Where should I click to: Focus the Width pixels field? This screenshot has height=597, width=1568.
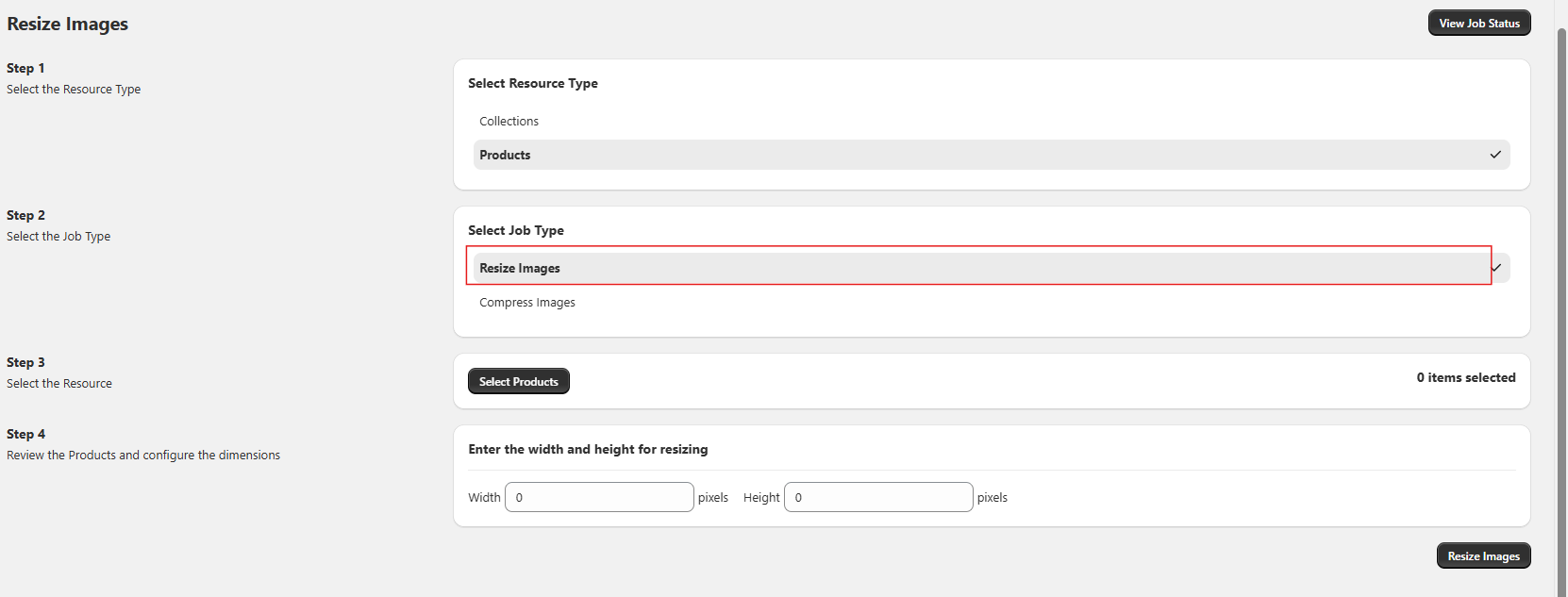pyautogui.click(x=599, y=497)
